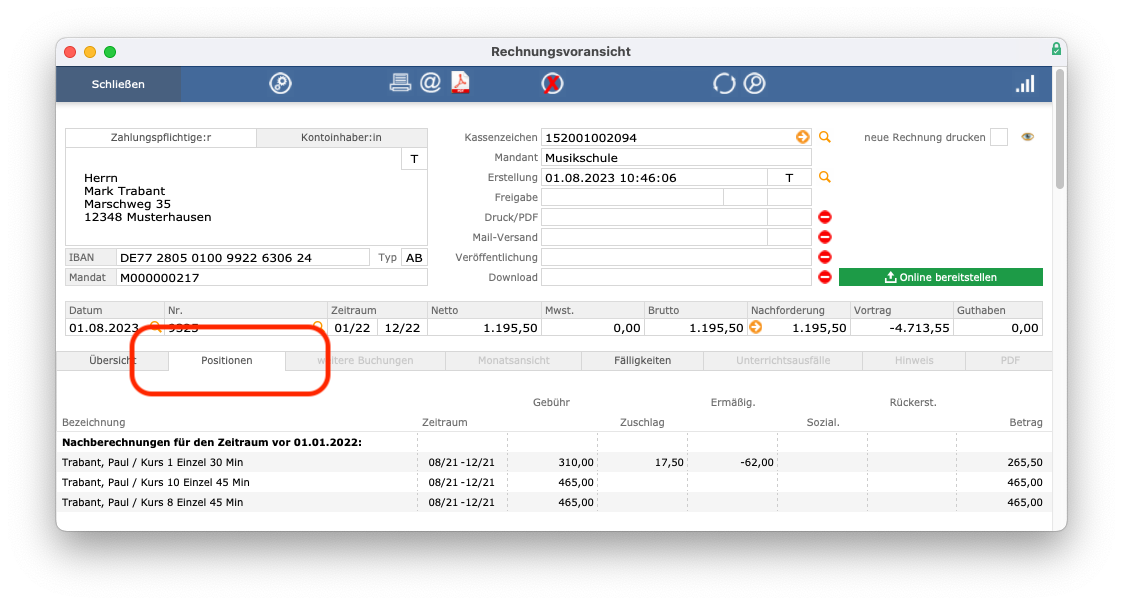The image size is (1123, 605).
Task: Click the Online bereitstellen button
Action: point(940,277)
